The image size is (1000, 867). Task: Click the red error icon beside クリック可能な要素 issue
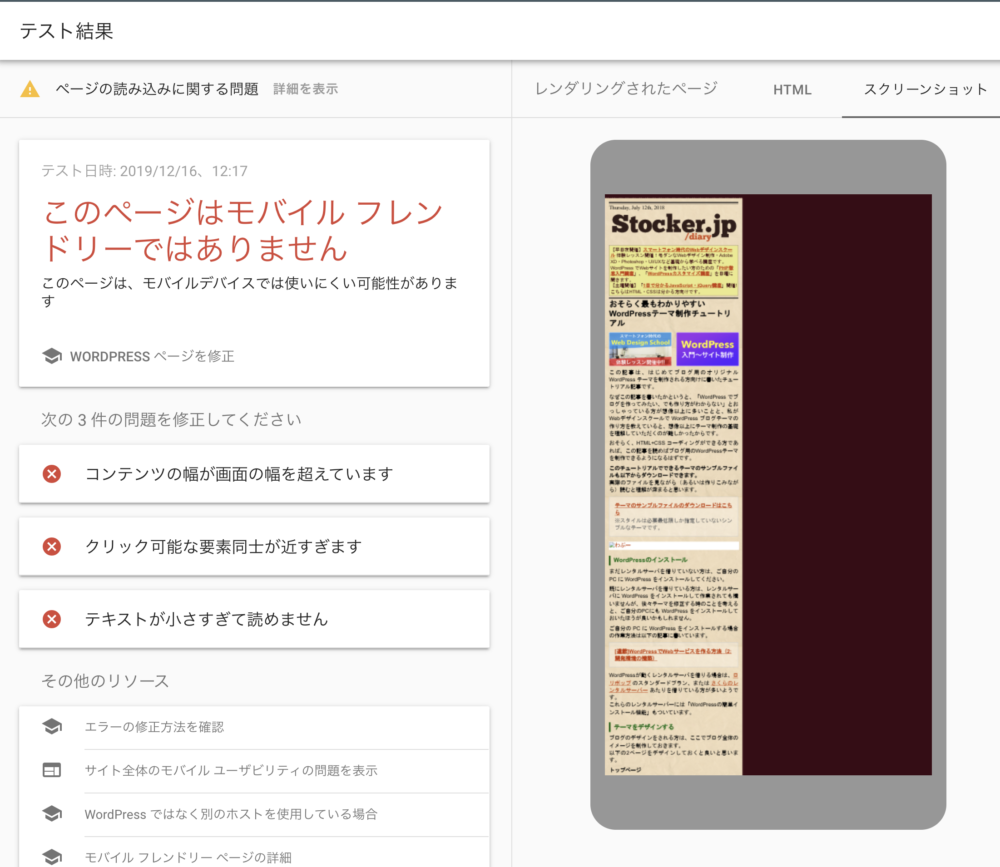point(51,547)
